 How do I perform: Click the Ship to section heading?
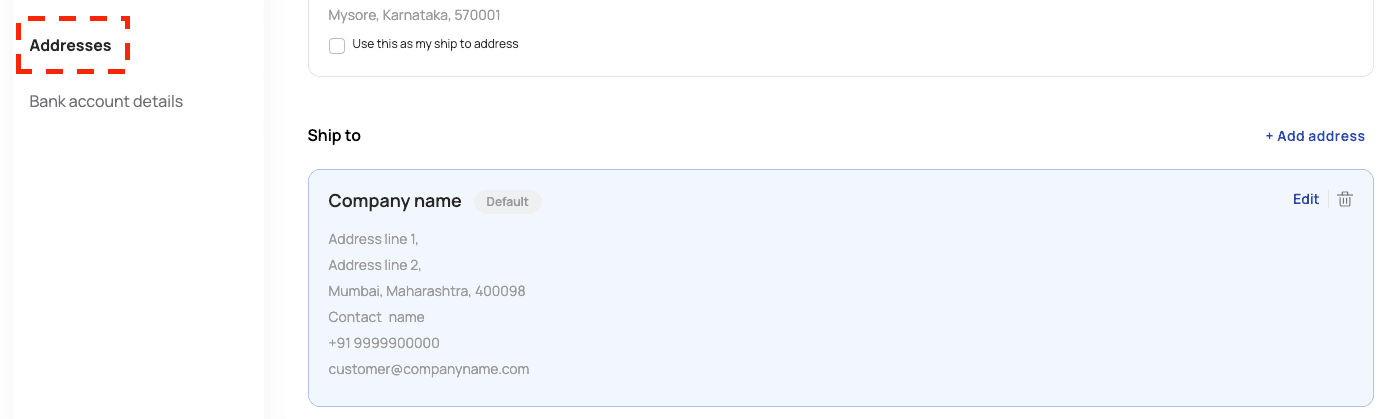334,135
